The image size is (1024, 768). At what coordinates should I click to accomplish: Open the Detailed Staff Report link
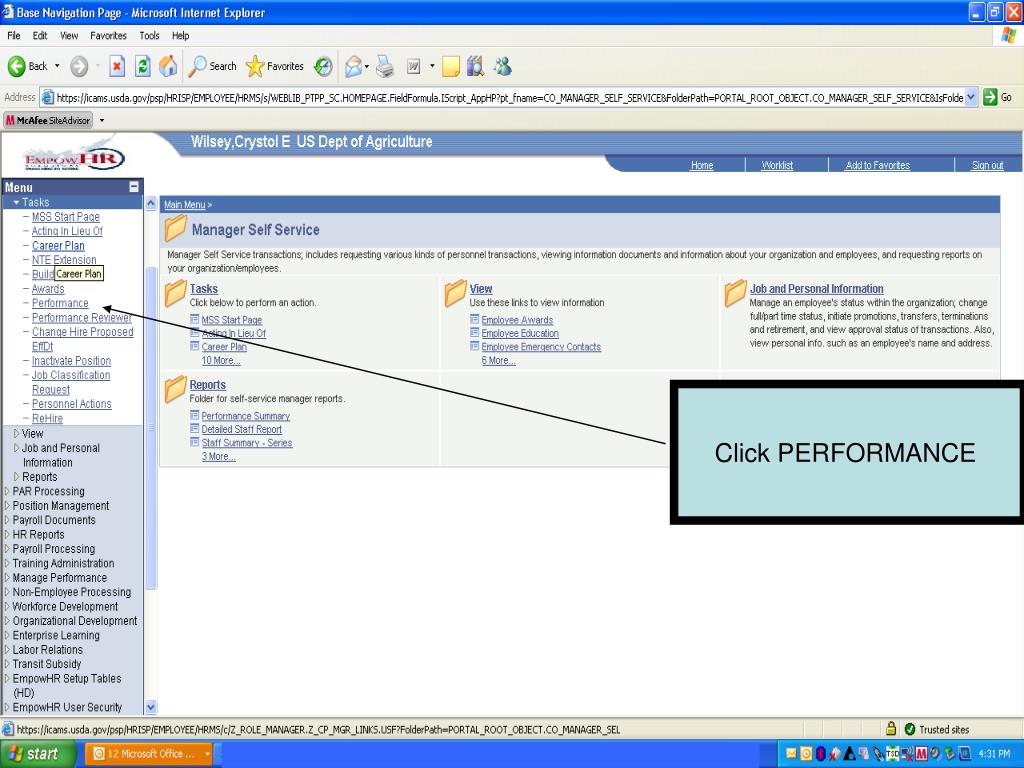coord(242,429)
